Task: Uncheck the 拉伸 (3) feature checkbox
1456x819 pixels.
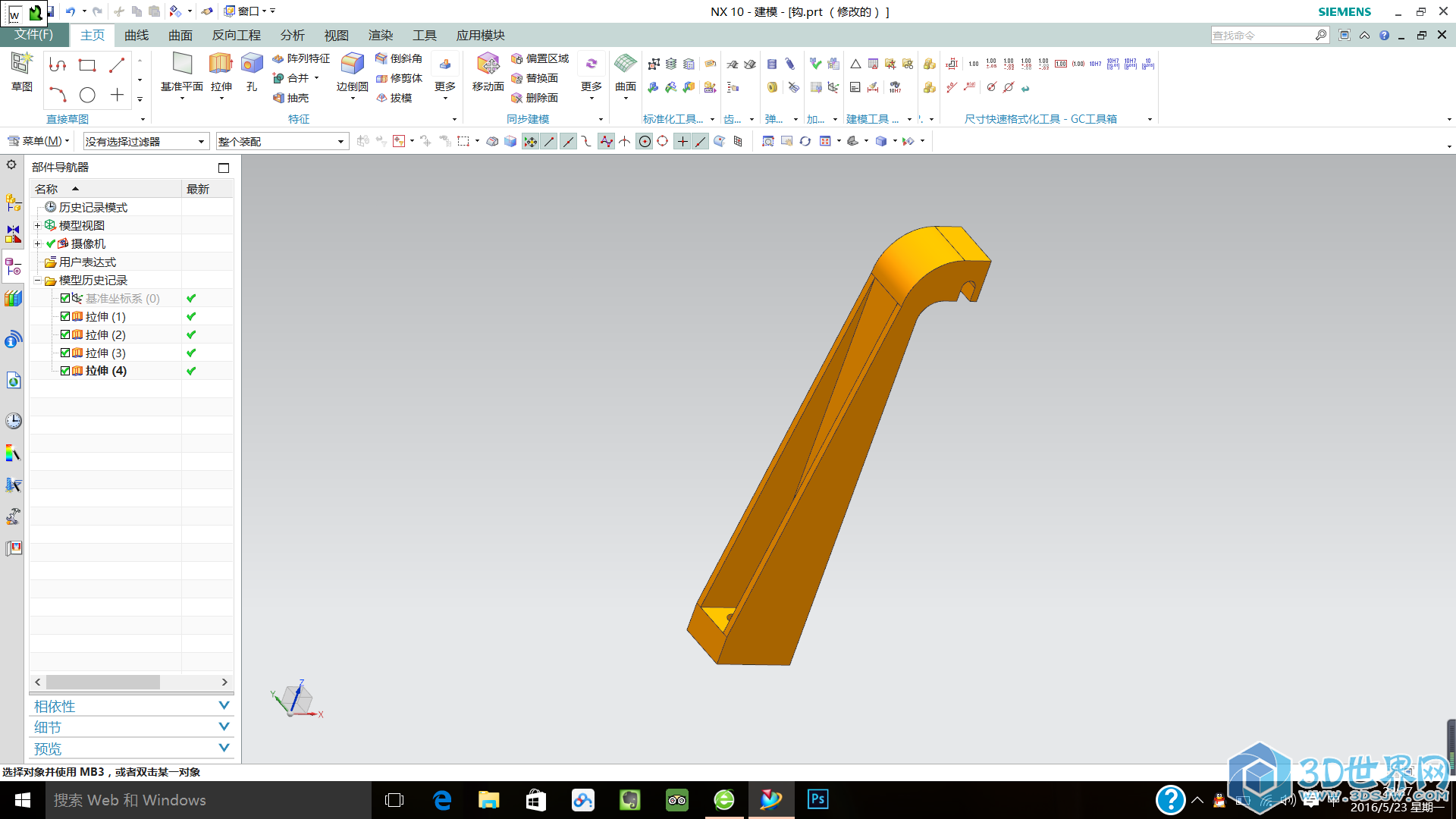Action: (x=65, y=353)
